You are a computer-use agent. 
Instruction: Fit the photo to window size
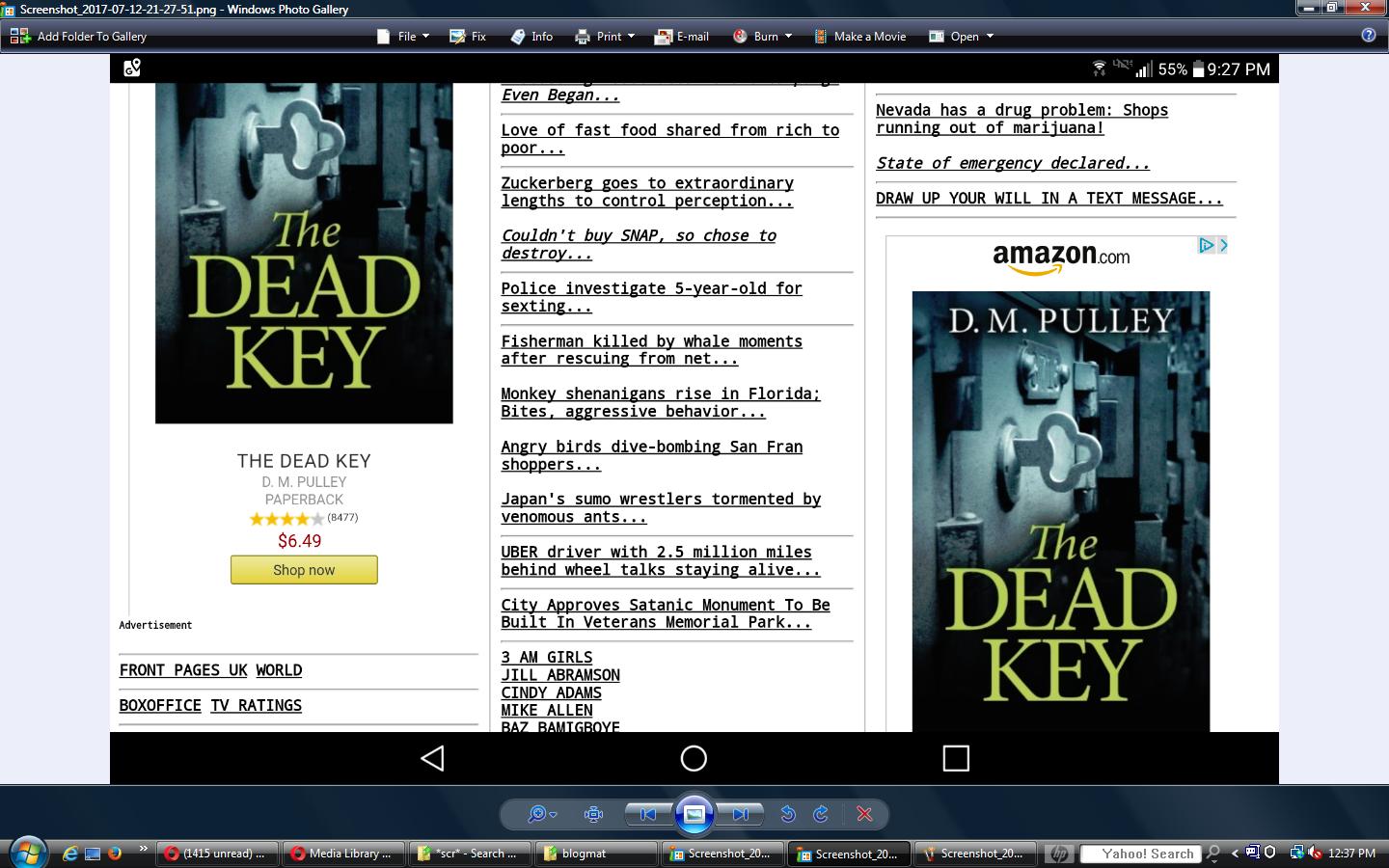point(594,814)
